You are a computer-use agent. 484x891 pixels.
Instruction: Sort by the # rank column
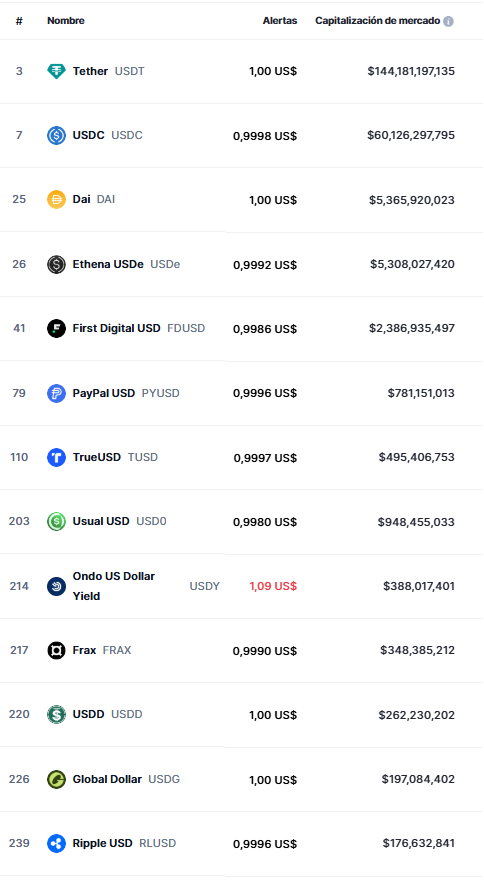tap(19, 21)
